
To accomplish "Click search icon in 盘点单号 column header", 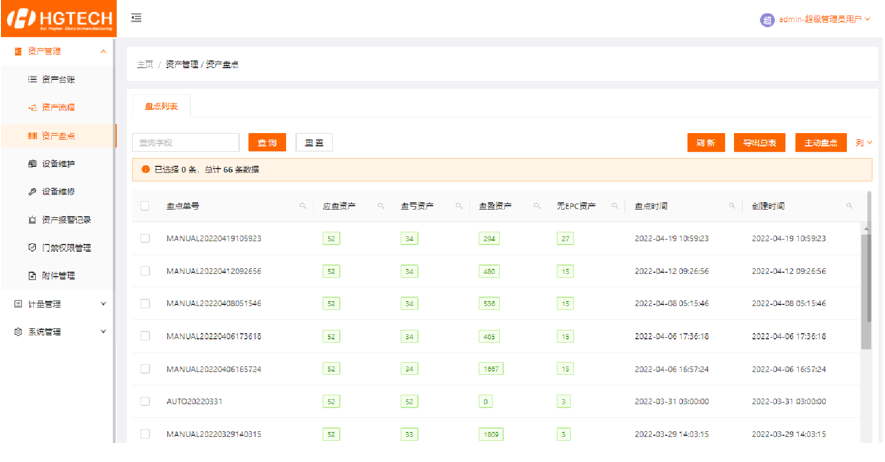I will point(303,206).
